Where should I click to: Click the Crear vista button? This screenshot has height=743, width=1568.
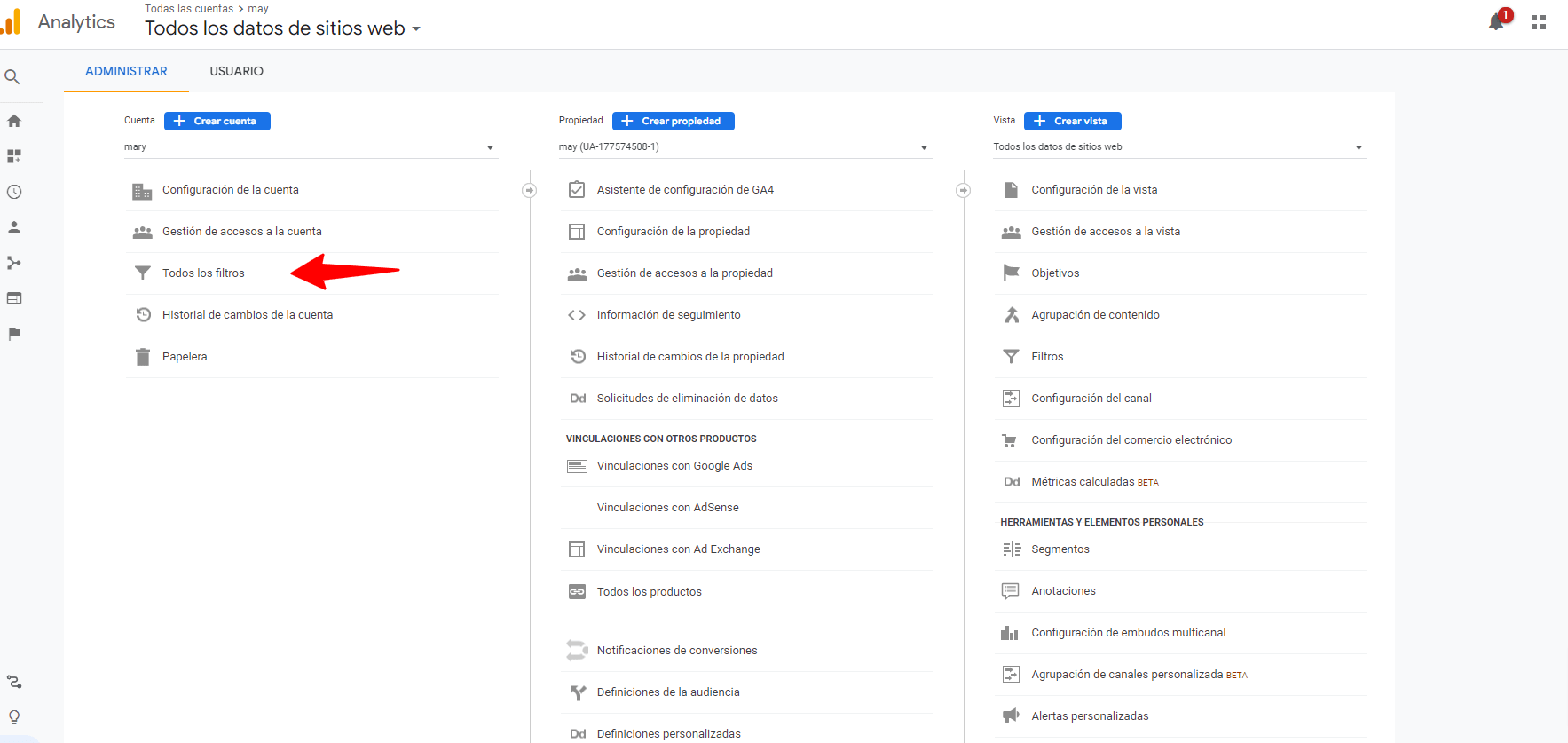tap(1073, 121)
